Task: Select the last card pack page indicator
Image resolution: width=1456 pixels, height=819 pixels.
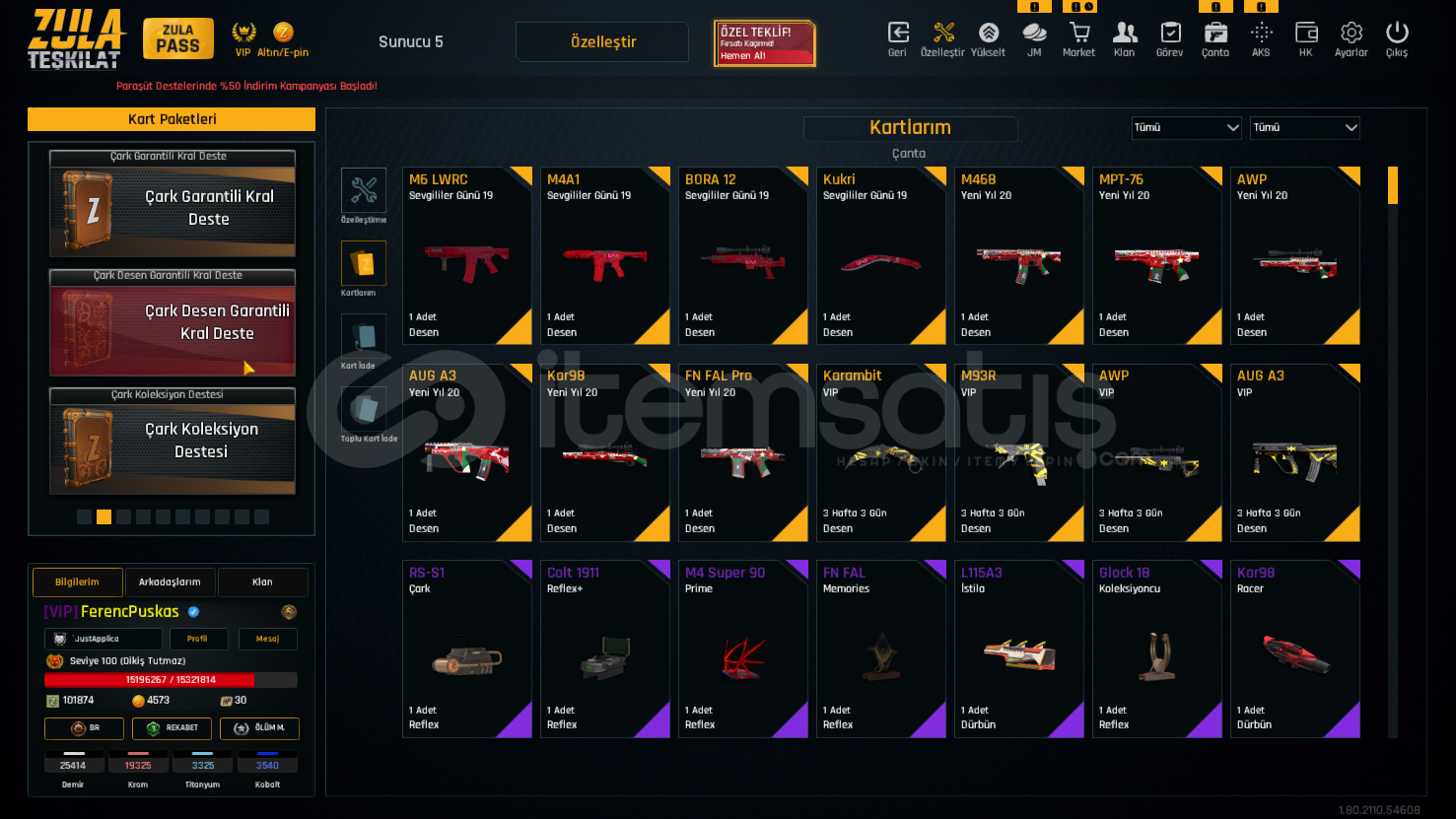Action: click(x=261, y=516)
